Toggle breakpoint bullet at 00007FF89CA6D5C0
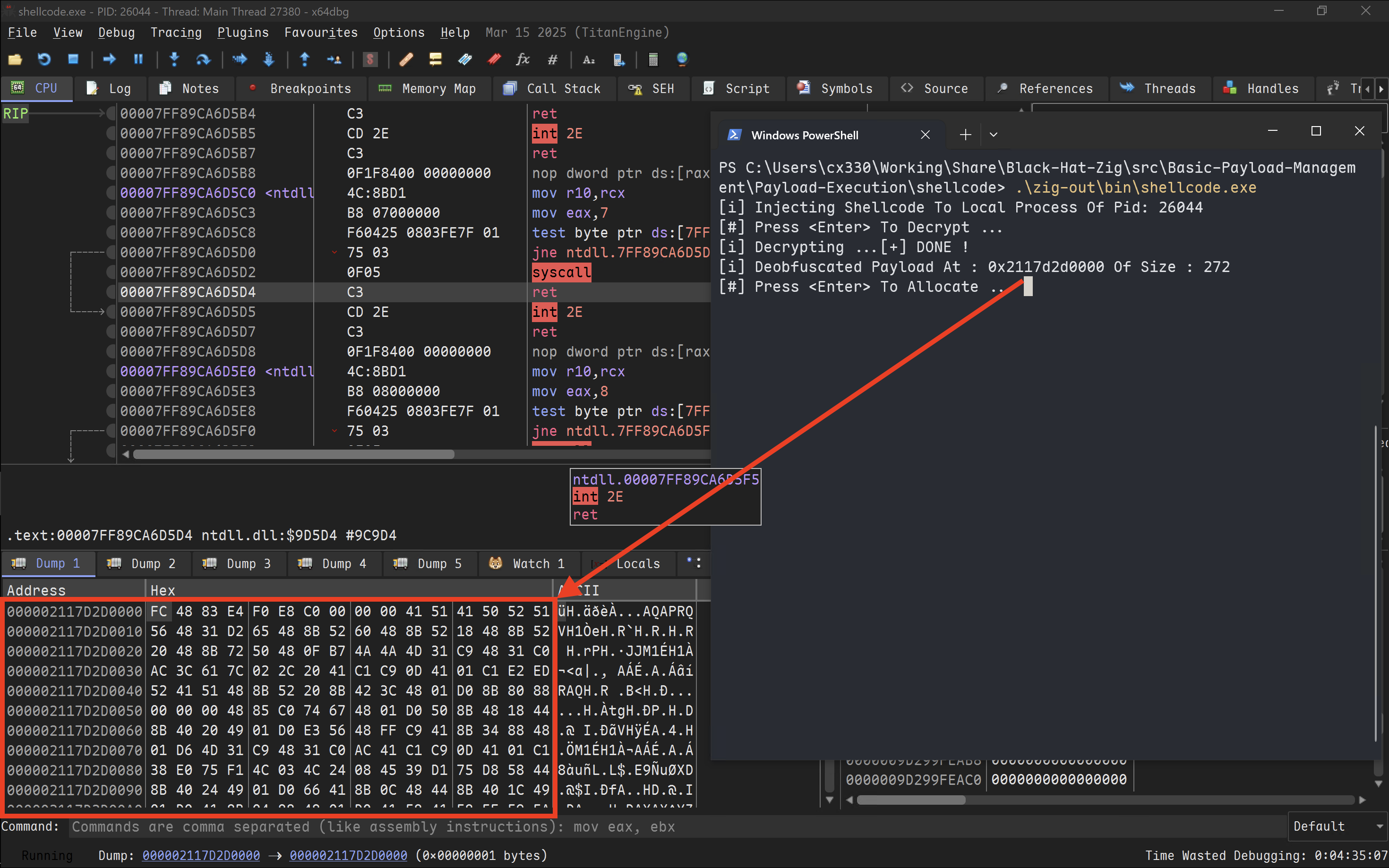 (111, 193)
